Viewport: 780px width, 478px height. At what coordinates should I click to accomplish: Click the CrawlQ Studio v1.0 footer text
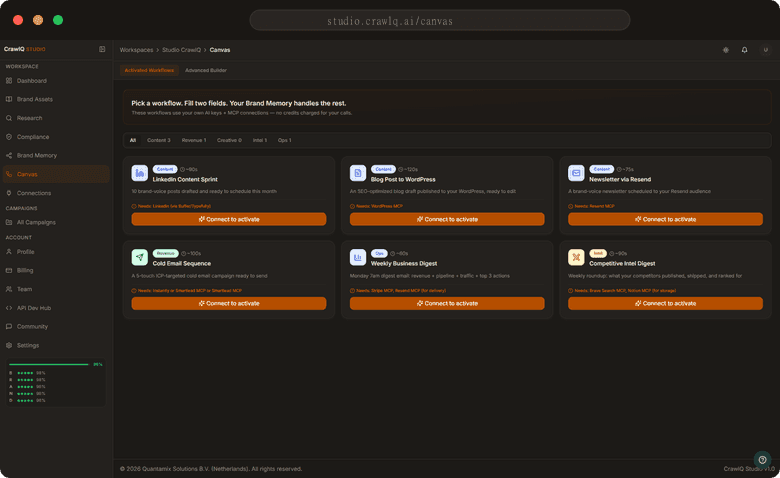pyautogui.click(x=749, y=469)
